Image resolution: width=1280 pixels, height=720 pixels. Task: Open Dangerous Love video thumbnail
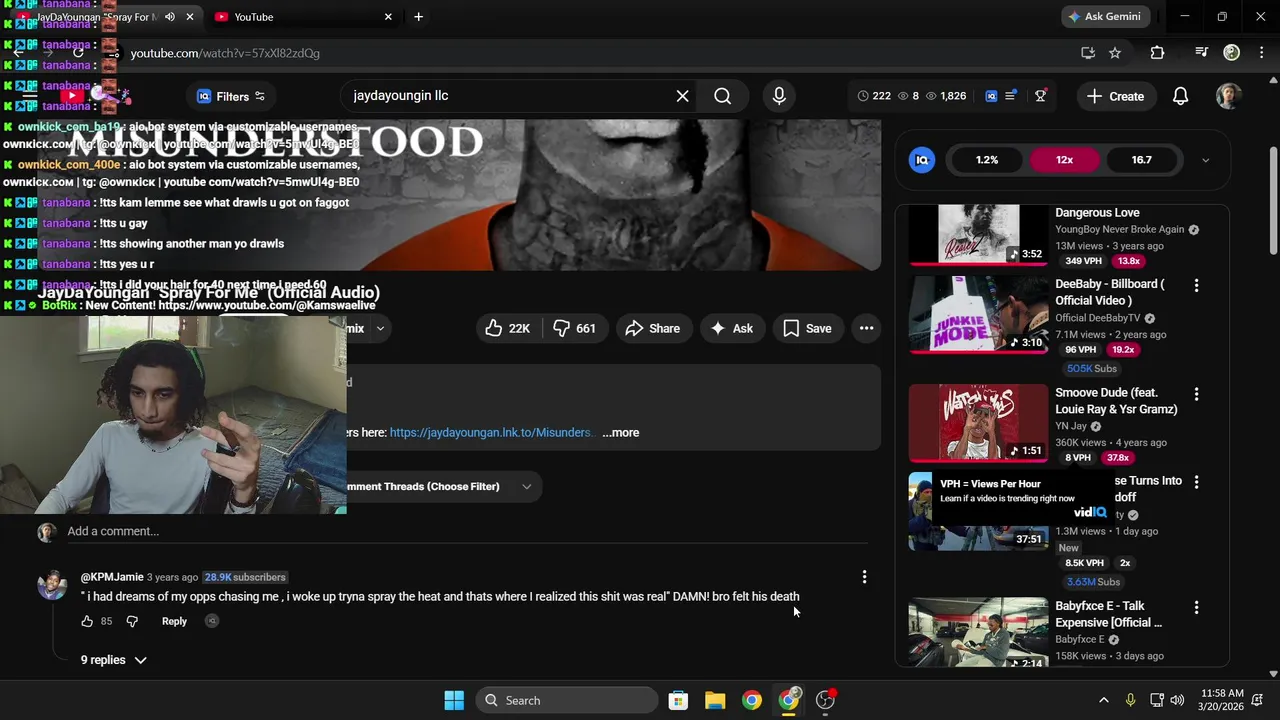(x=978, y=236)
